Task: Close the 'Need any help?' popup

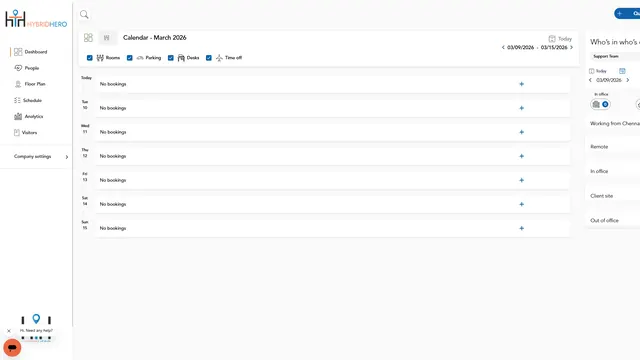Action: pos(9,331)
